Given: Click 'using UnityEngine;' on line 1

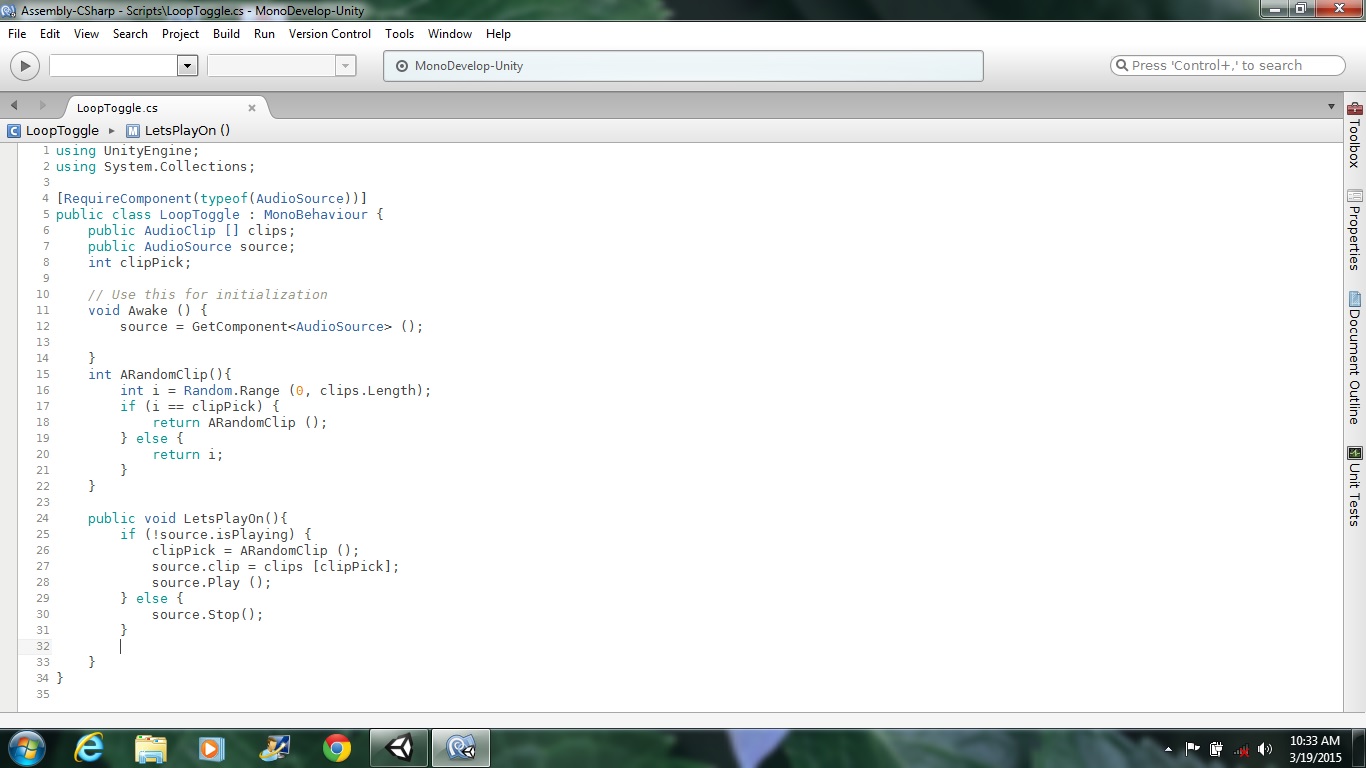Looking at the screenshot, I should coord(127,150).
